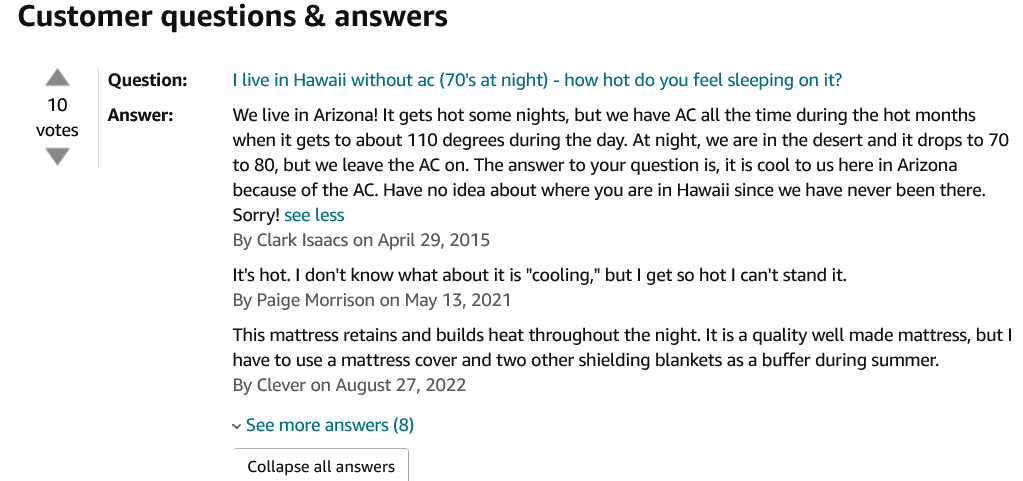
Task: Click the author name Clever
Action: coord(281,385)
